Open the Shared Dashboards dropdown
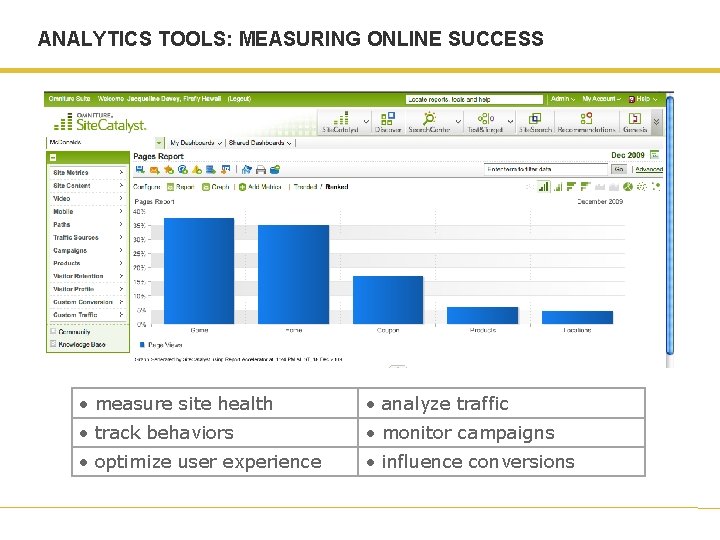This screenshot has height=540, width=720. (x=260, y=143)
